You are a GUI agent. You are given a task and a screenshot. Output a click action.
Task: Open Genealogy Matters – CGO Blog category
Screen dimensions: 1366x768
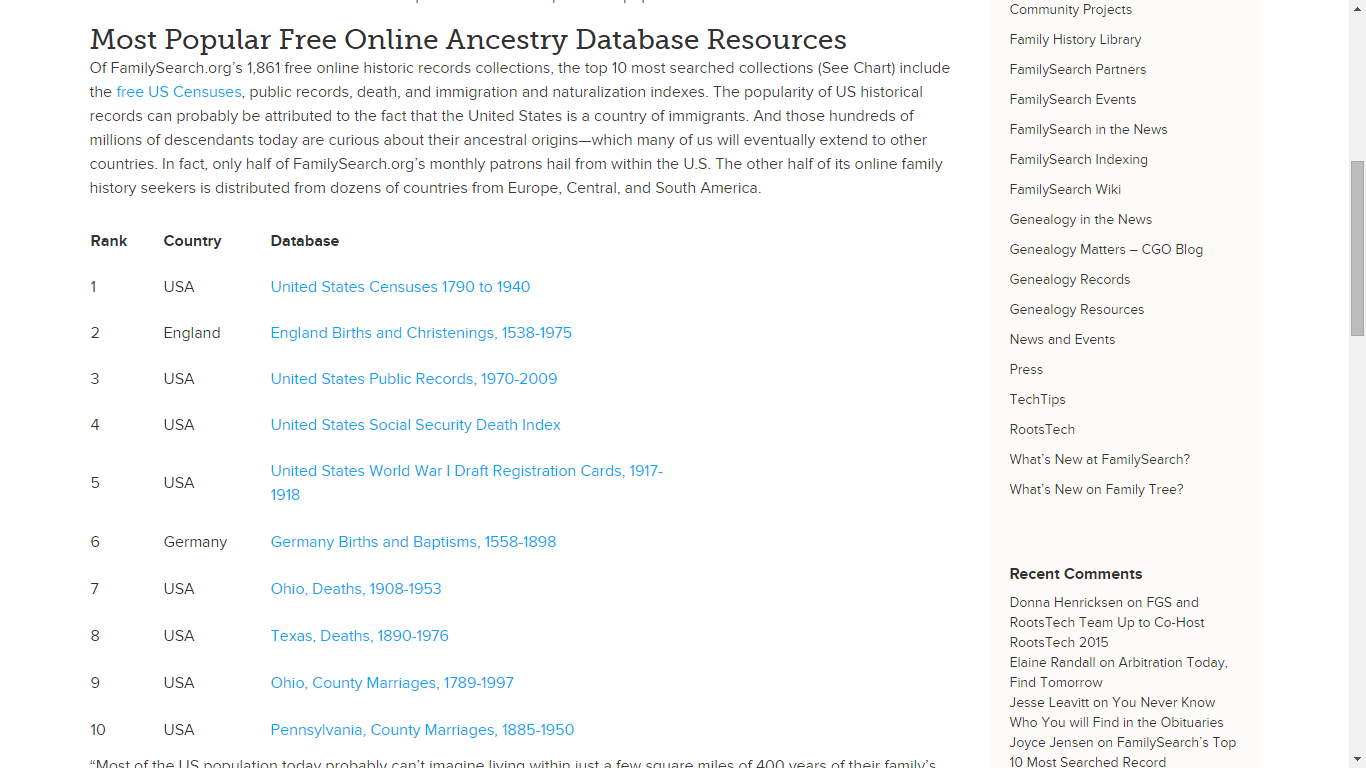point(1106,250)
